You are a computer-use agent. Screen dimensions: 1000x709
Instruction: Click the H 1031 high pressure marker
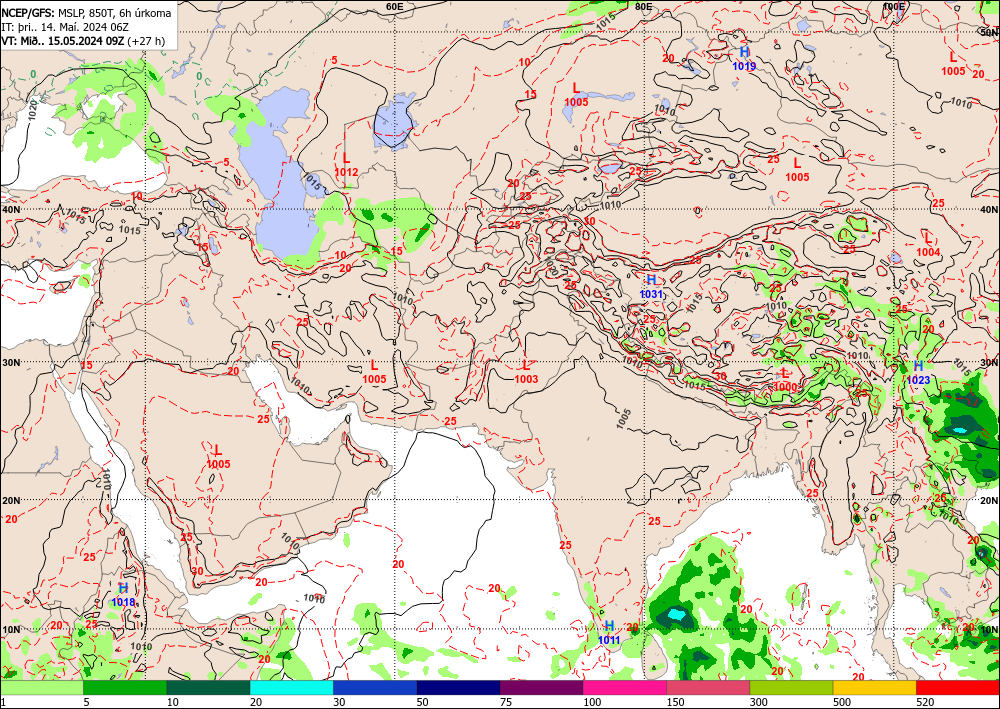[651, 287]
